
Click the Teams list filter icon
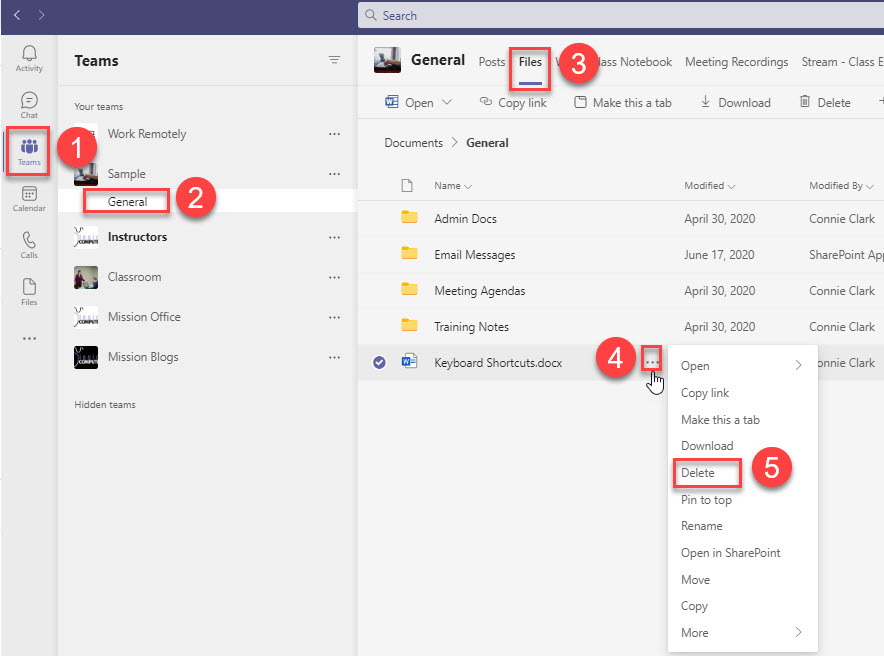[x=334, y=60]
